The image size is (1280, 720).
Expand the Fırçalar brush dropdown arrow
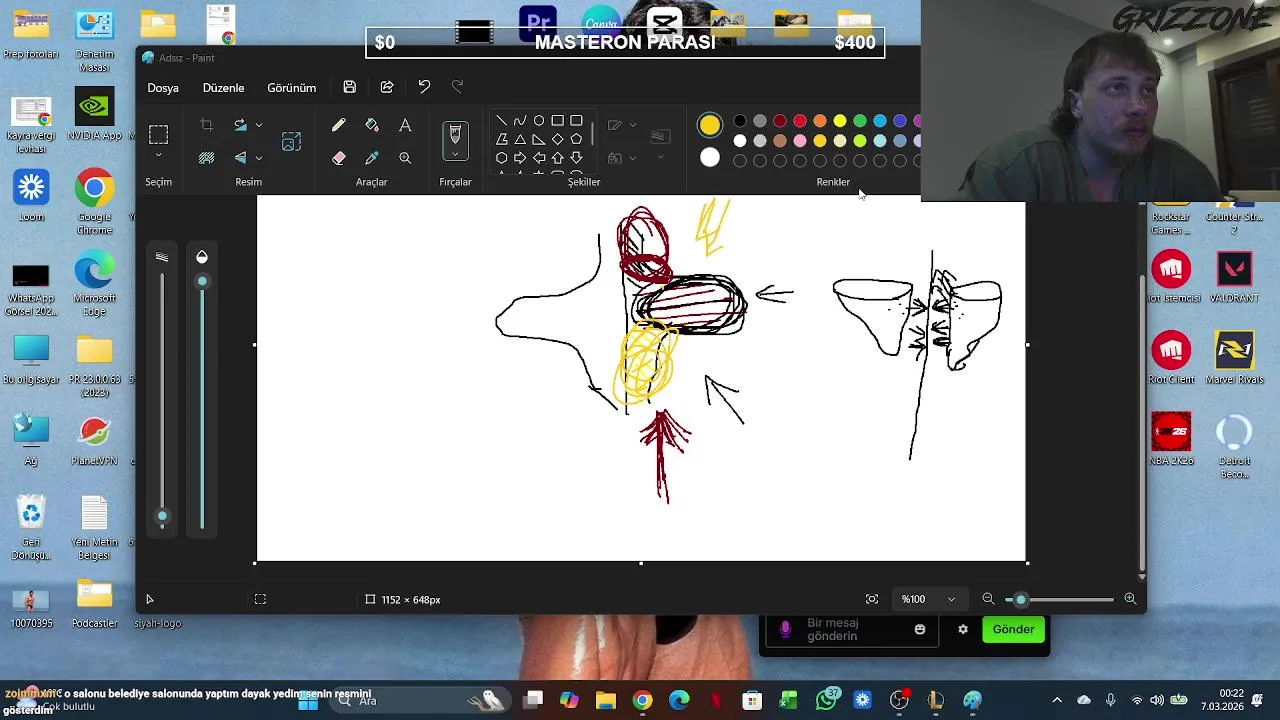click(x=455, y=155)
